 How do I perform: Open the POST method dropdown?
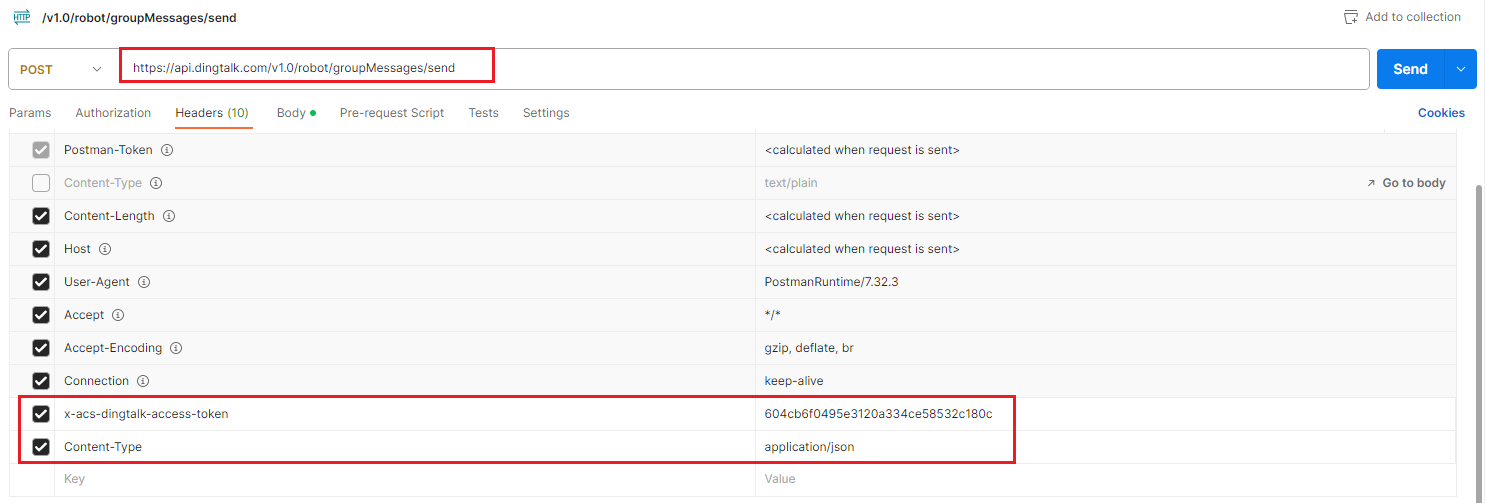tap(60, 69)
